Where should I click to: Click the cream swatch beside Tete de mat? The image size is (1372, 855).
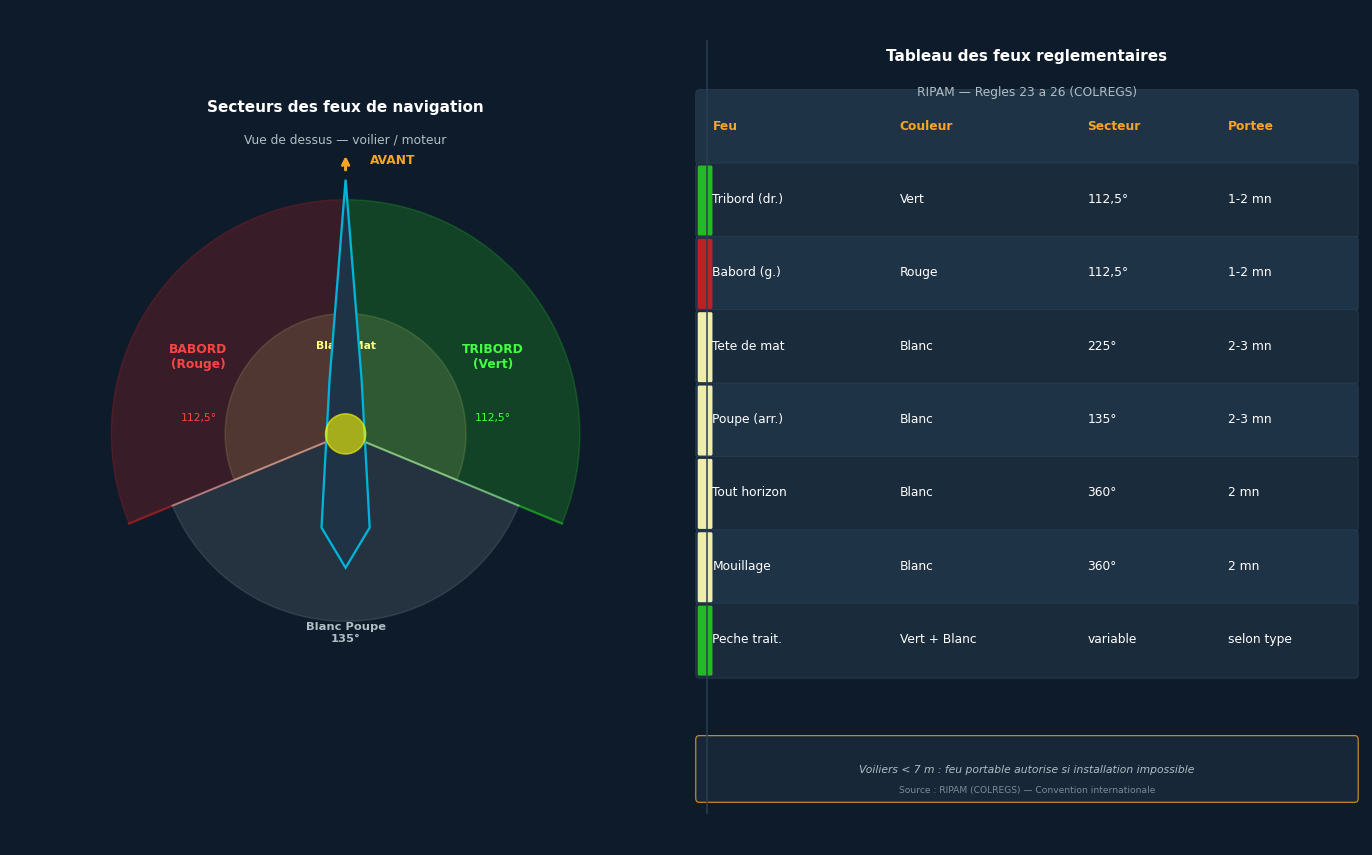click(x=705, y=347)
